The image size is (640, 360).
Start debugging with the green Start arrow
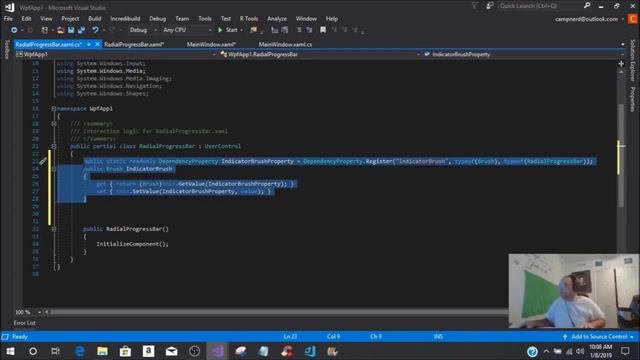(x=220, y=30)
